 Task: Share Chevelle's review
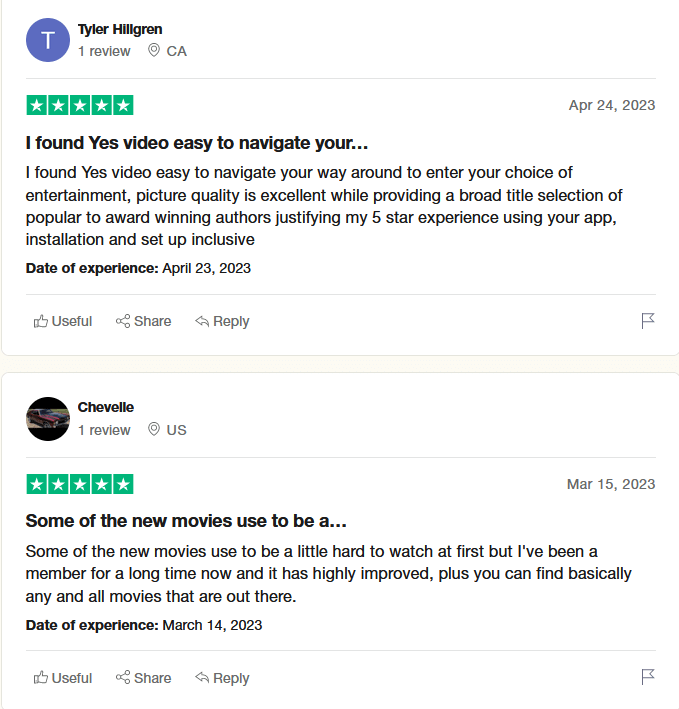[143, 678]
